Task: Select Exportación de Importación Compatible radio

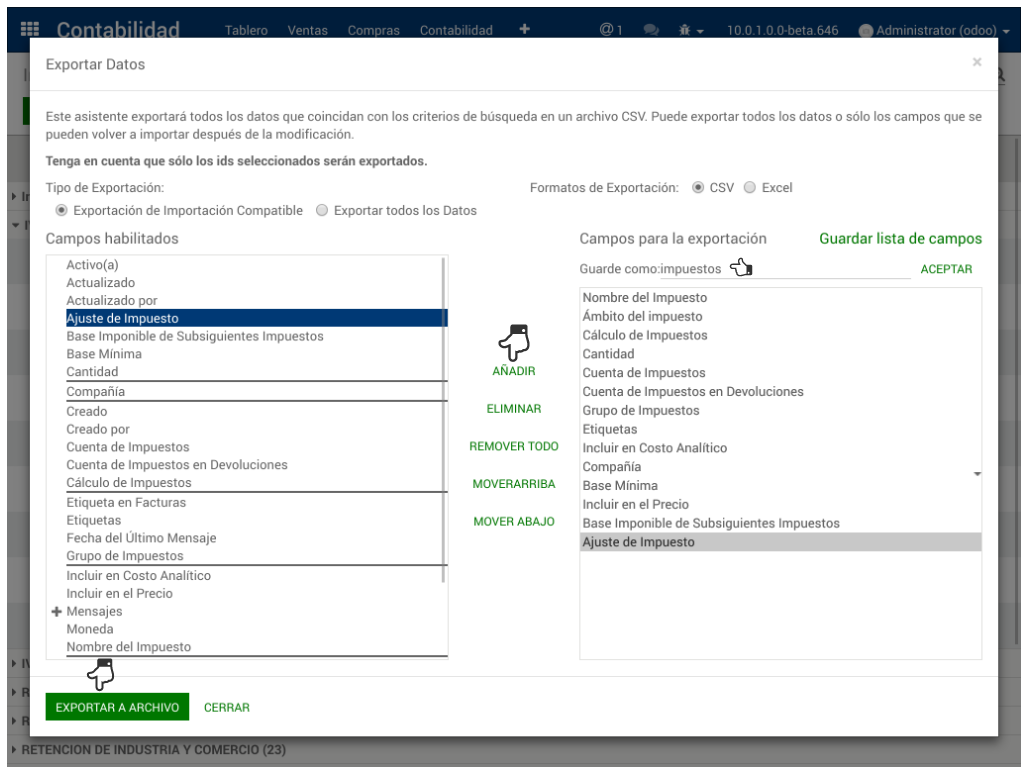Action: click(x=62, y=211)
